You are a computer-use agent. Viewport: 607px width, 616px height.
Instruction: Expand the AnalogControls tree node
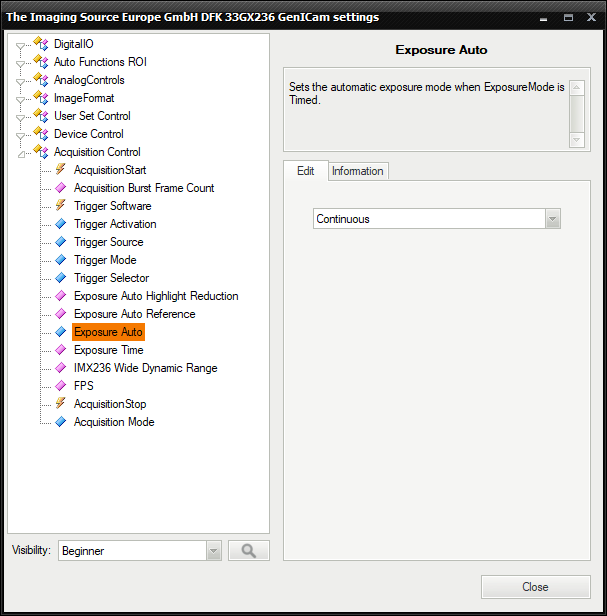click(x=20, y=82)
